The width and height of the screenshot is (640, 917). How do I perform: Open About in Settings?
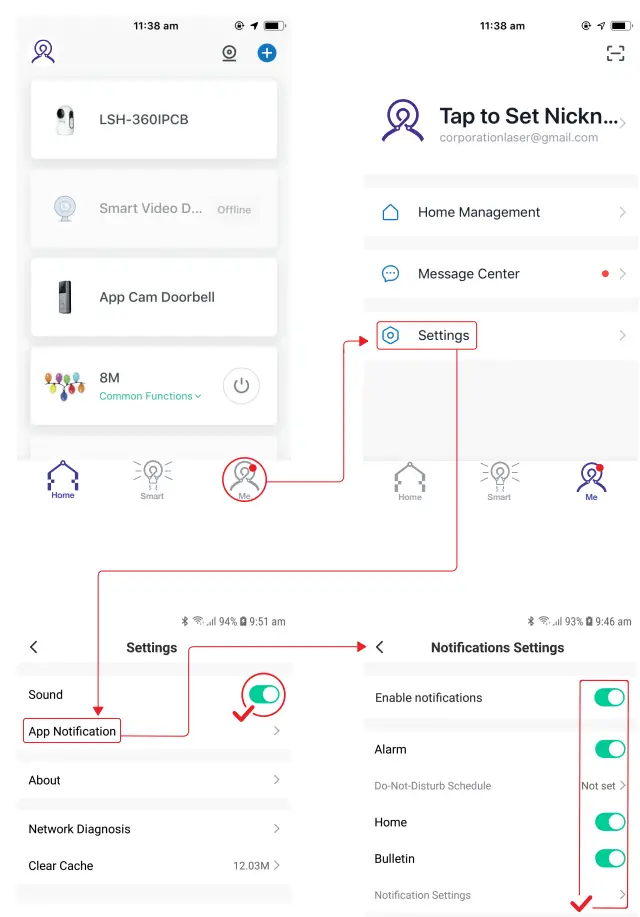[154, 780]
